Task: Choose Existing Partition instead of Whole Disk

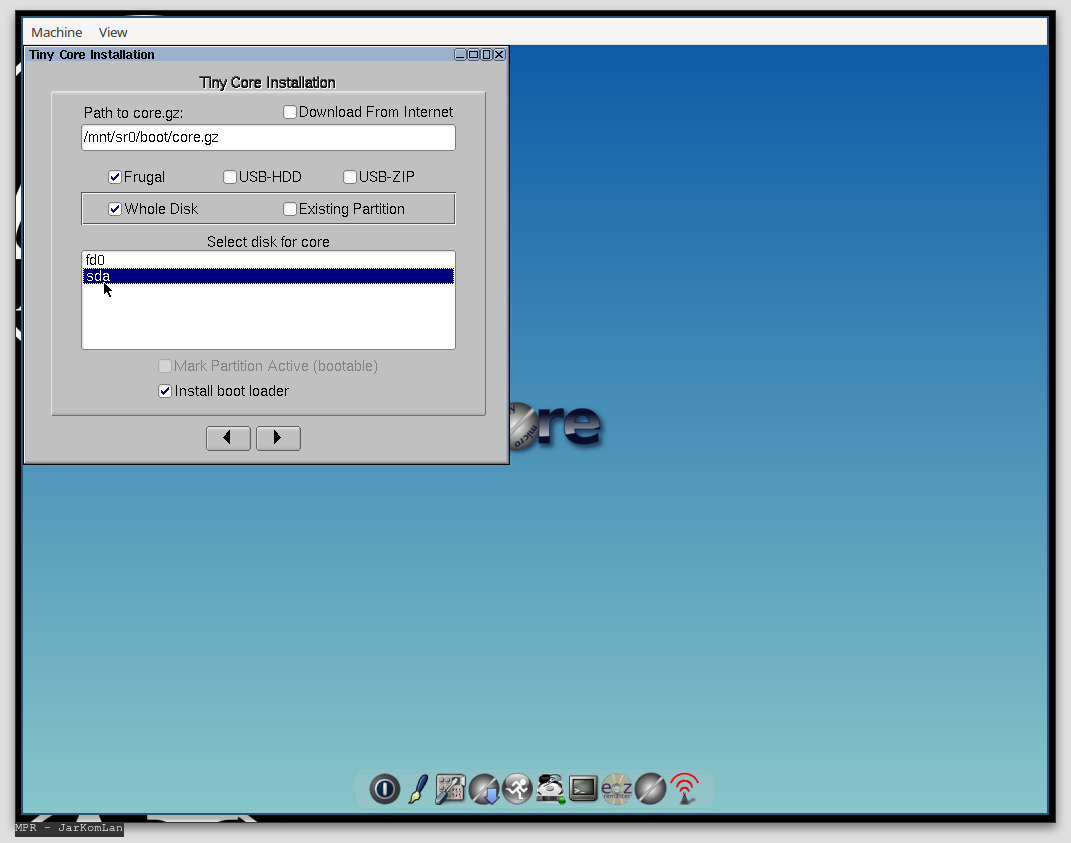Action: tap(289, 208)
